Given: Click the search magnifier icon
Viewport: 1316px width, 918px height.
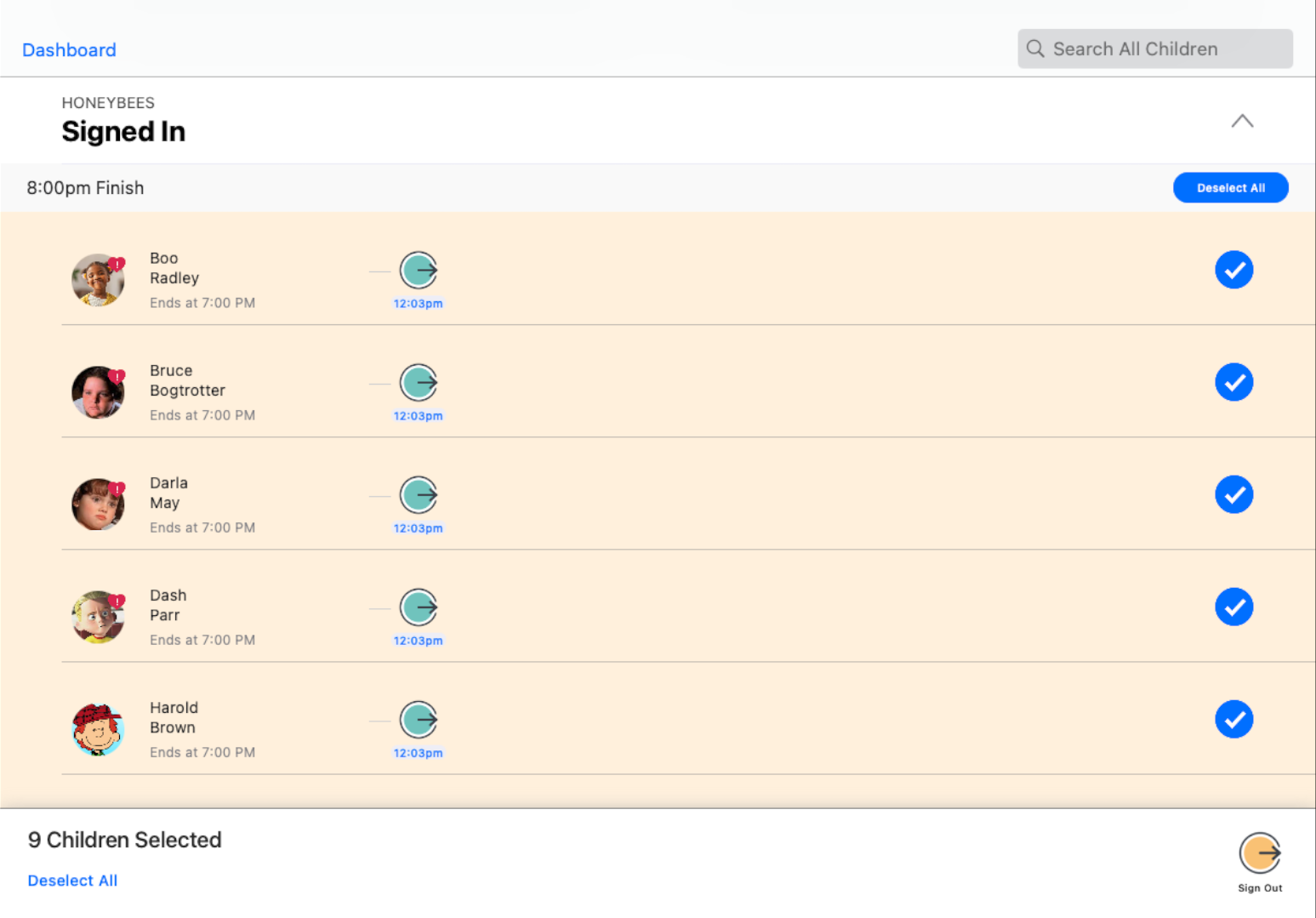Looking at the screenshot, I should click(1035, 48).
